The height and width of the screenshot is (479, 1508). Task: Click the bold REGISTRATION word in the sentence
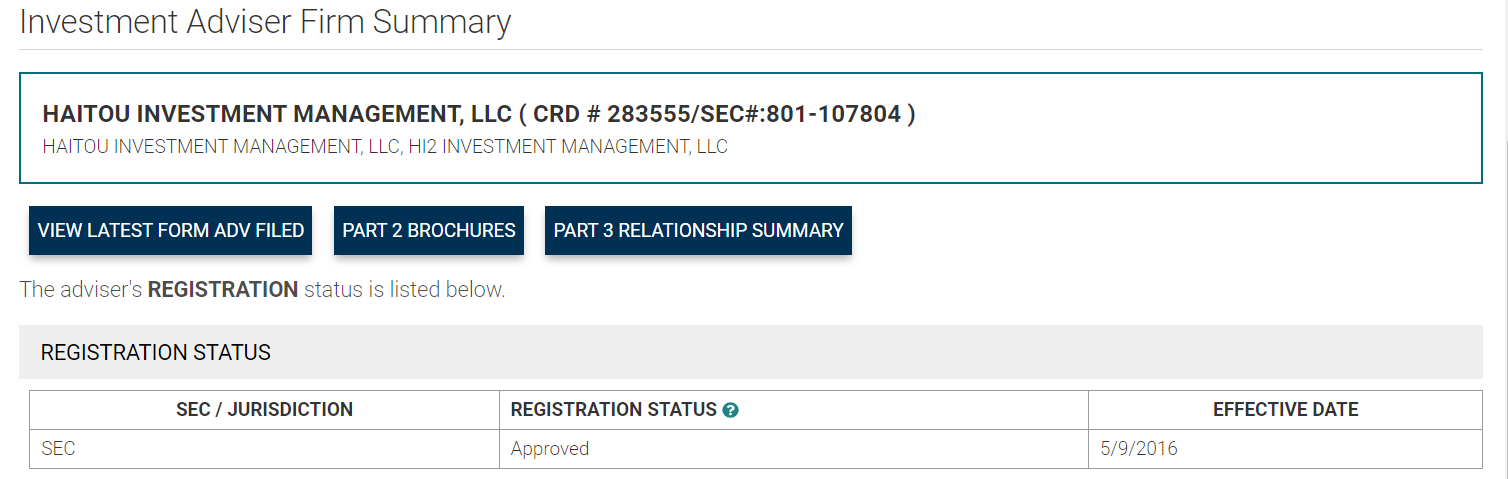tap(223, 290)
